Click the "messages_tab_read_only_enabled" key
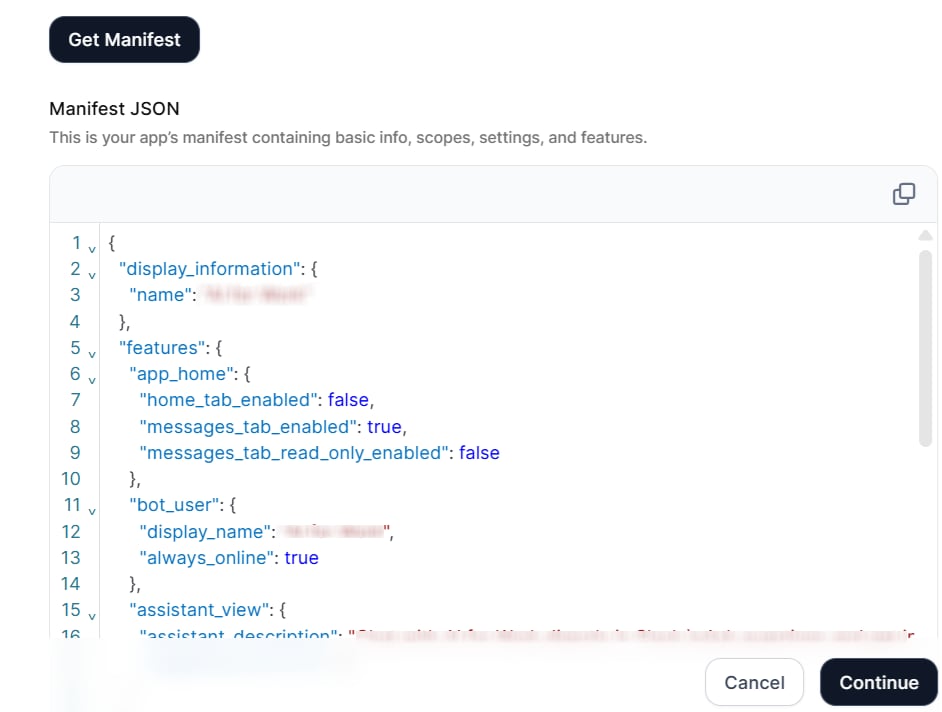This screenshot has height=712, width=942. (x=294, y=453)
